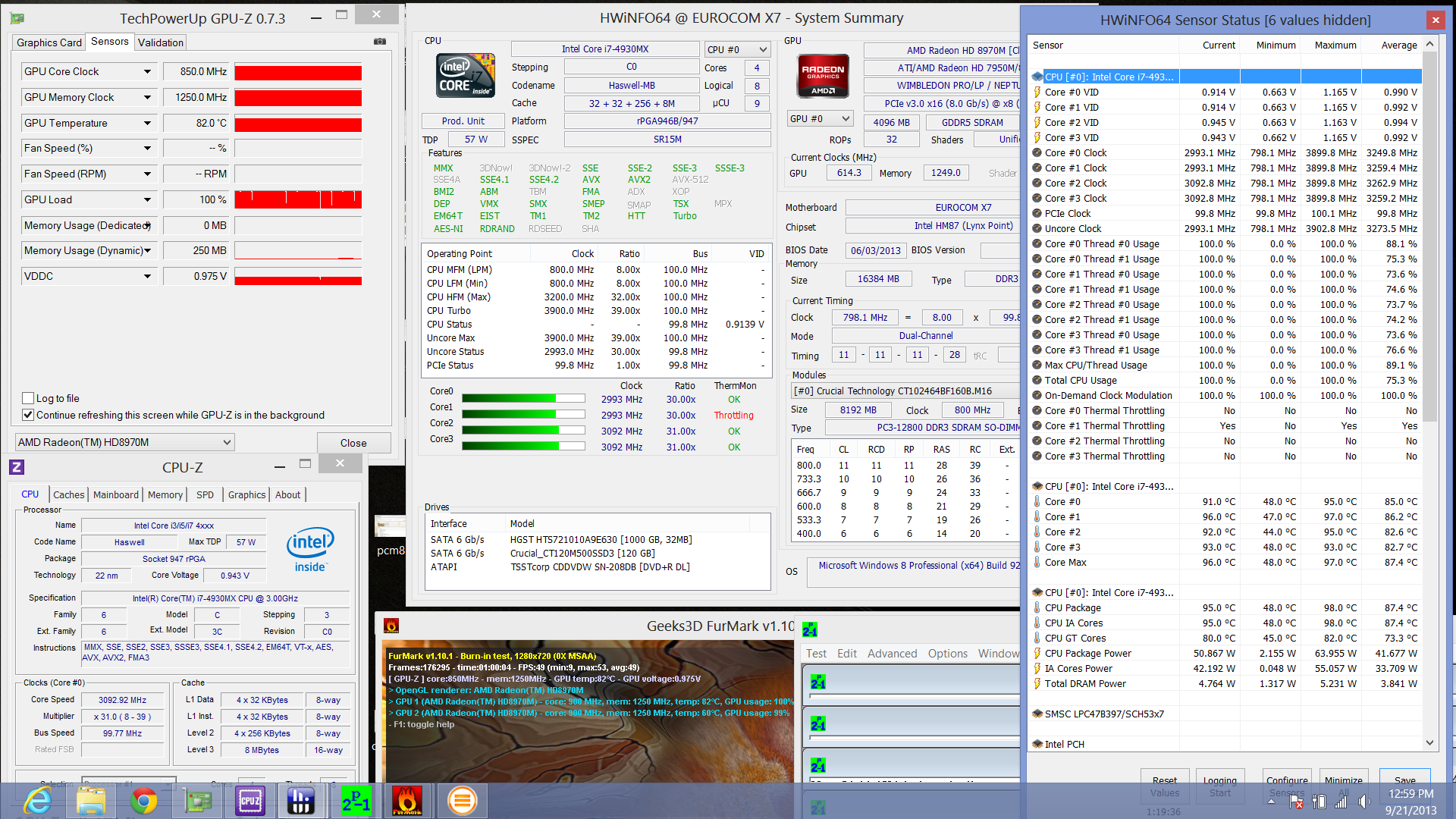Open VDDC sensor dropdown
This screenshot has width=1456, height=819.
click(x=147, y=276)
